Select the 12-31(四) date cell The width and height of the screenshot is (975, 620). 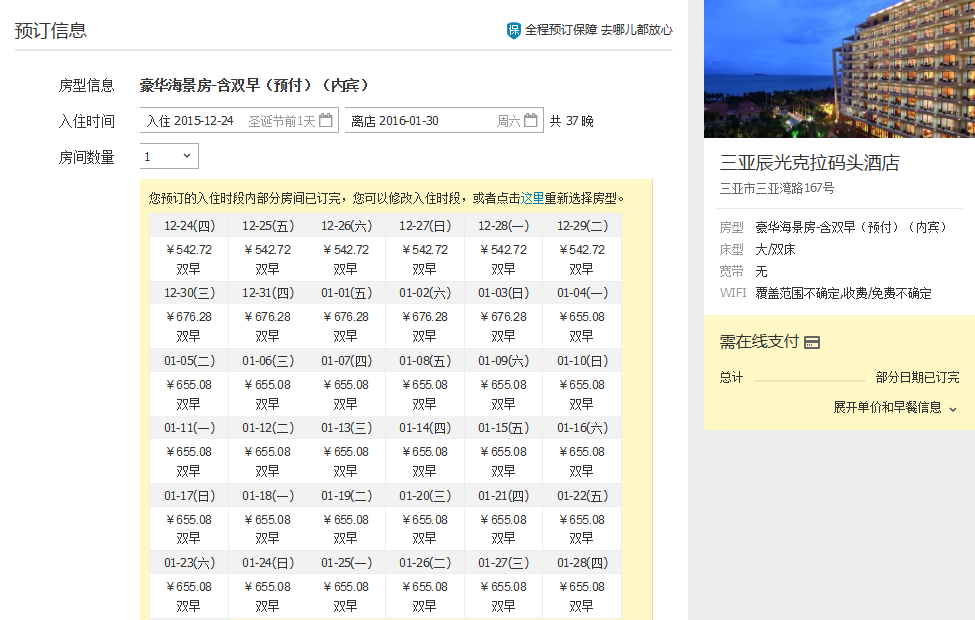click(268, 293)
